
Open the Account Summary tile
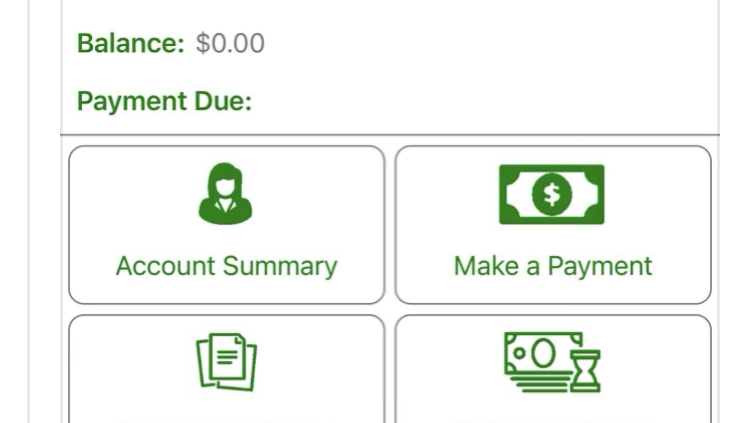click(x=226, y=225)
